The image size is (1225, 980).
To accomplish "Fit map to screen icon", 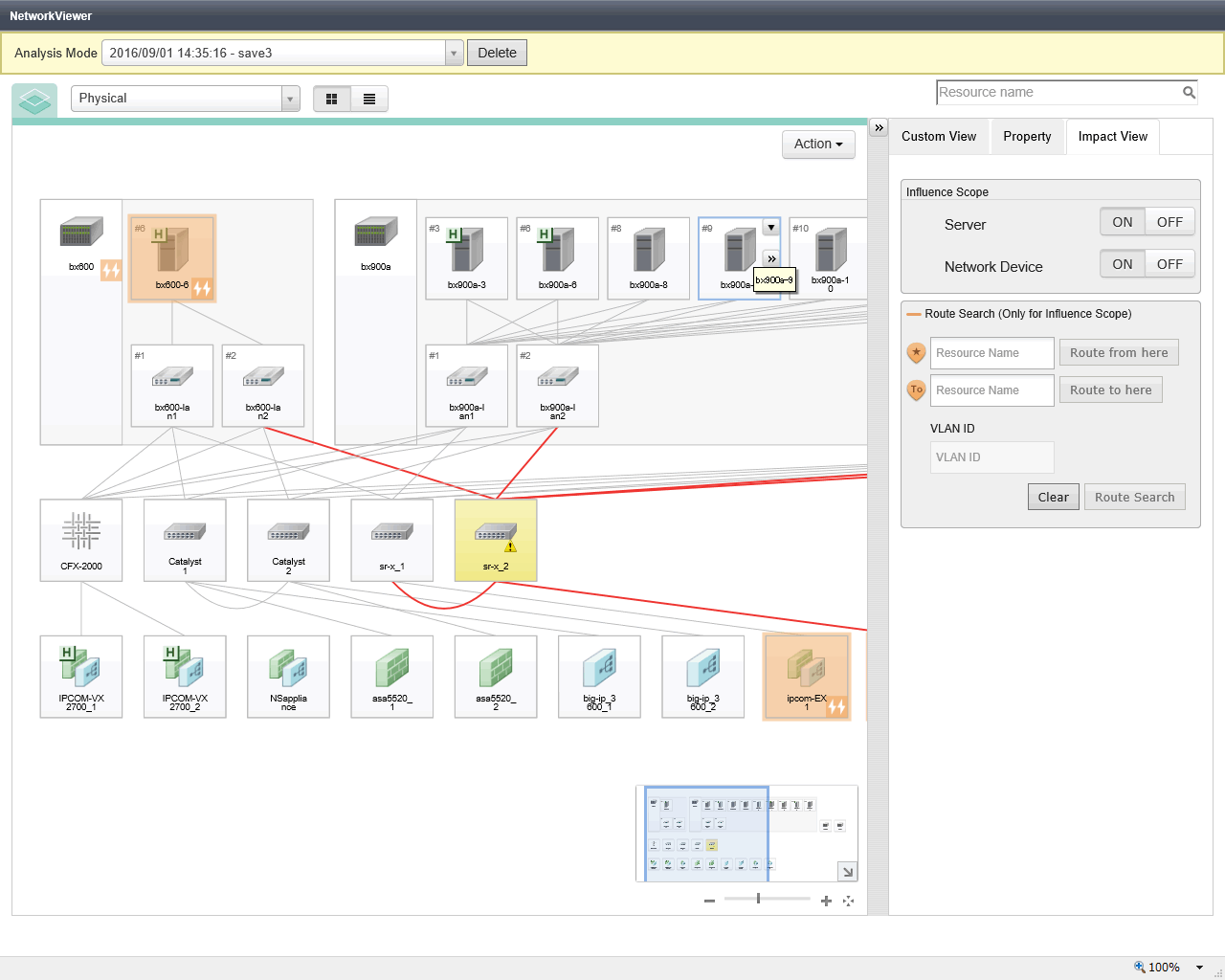I will coord(848,901).
